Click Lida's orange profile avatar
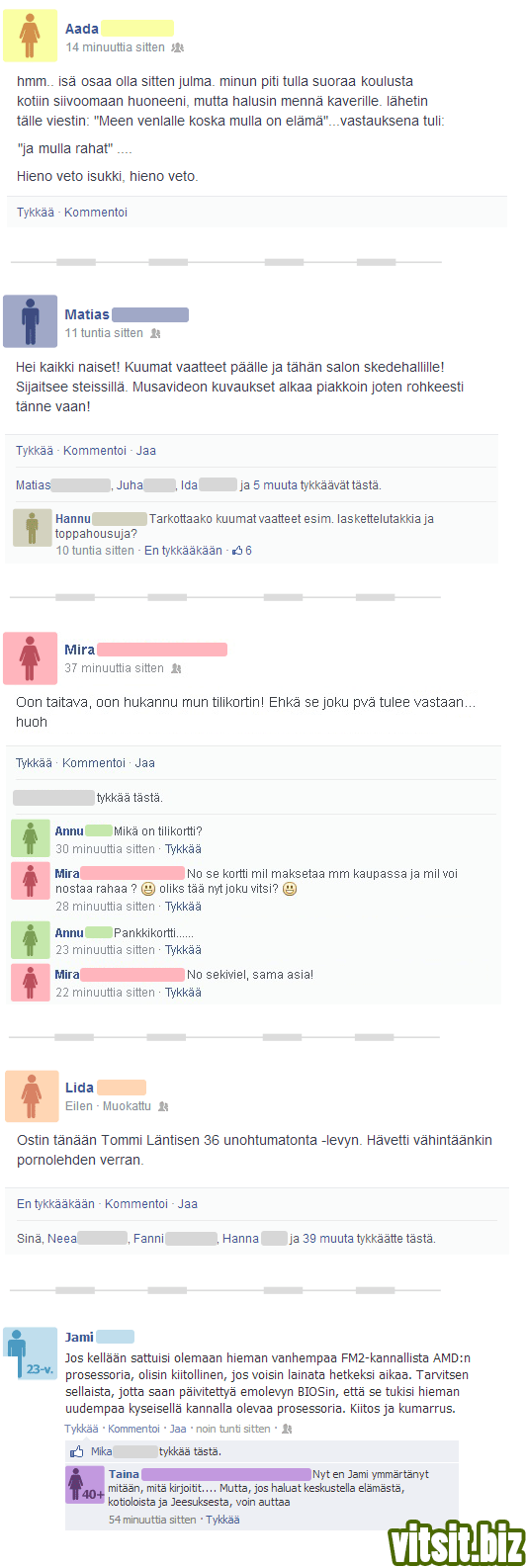 tap(31, 1095)
